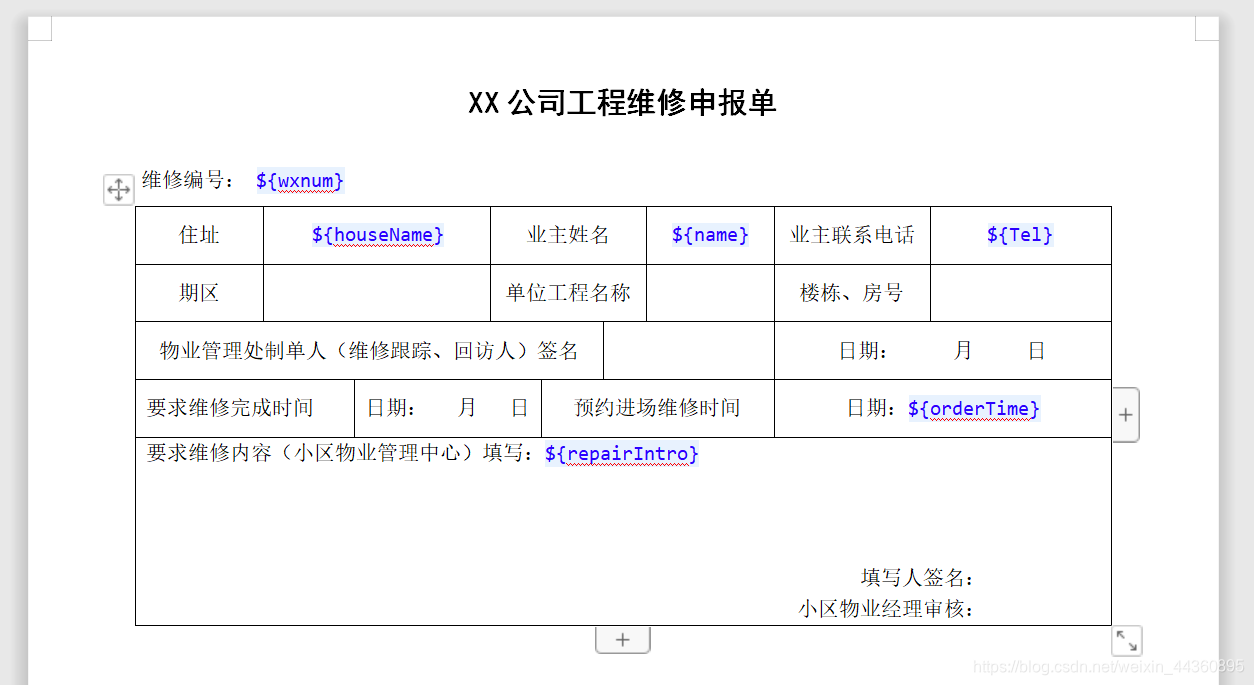This screenshot has width=1254, height=685.
Task: Click the table move handle icon
Action: pyautogui.click(x=118, y=189)
